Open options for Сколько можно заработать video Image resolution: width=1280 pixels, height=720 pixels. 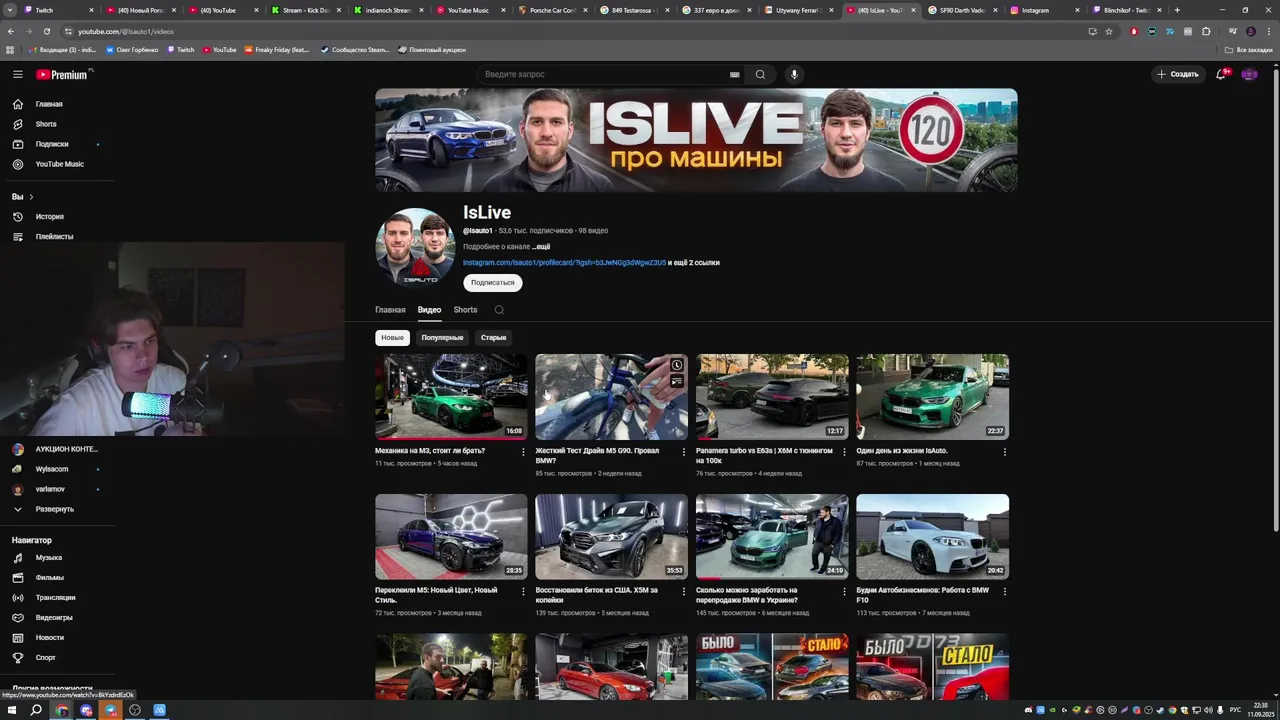844,592
